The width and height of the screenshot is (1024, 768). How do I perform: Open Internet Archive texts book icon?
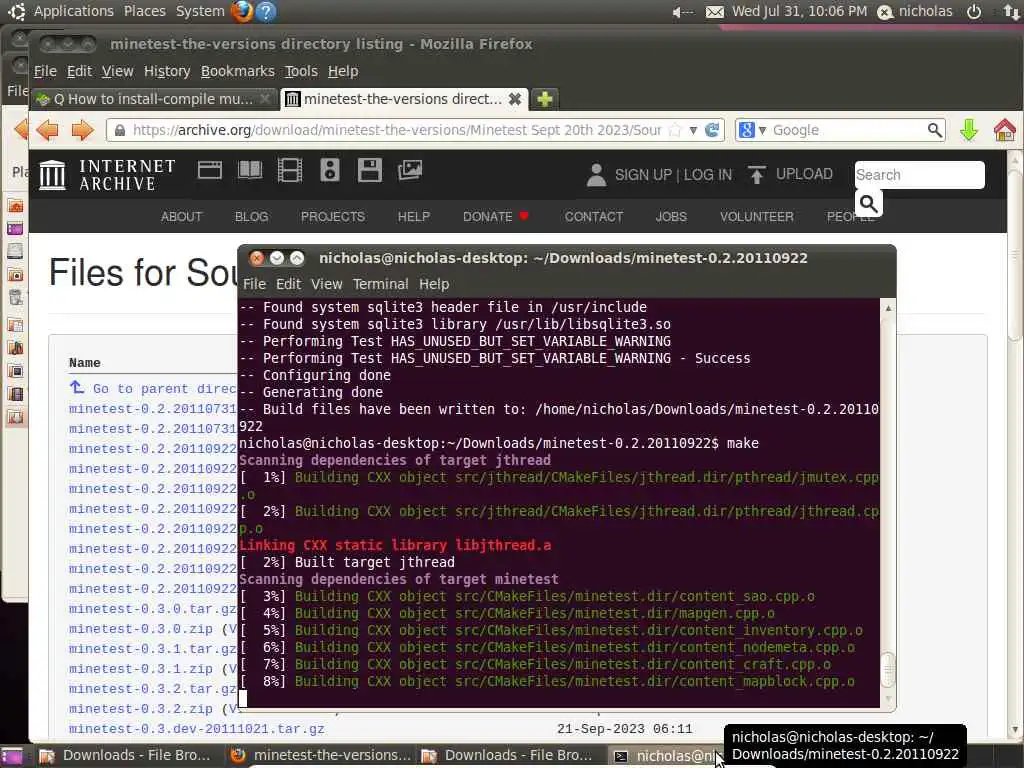249,170
